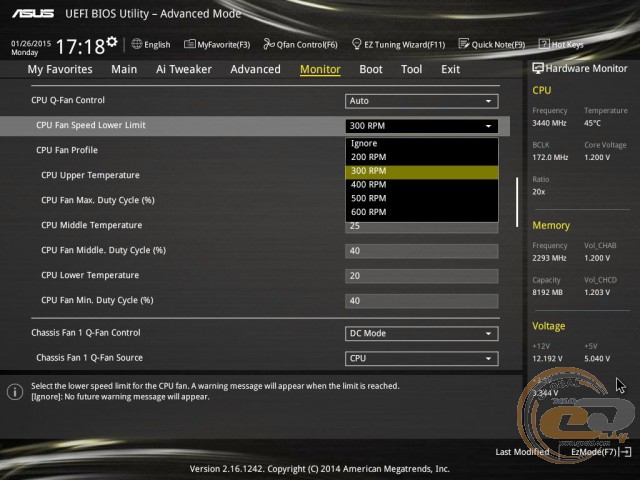Viewport: 640px width, 480px height.
Task: Click the CPU Lower Temperature field
Action: click(x=422, y=276)
